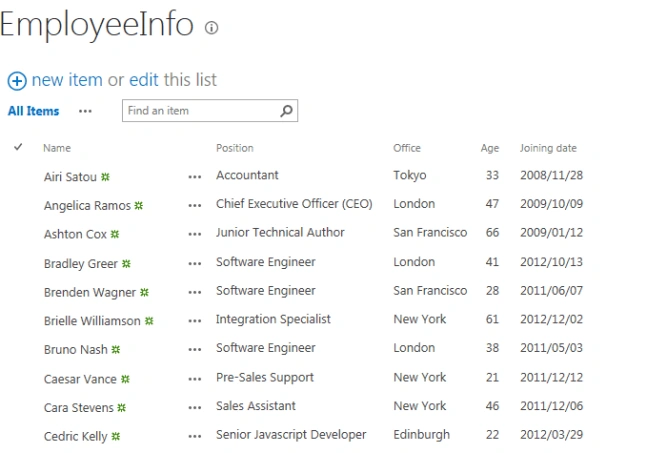Open the Airi Satou item
Viewport: 650px width, 453px height.
[x=70, y=177]
